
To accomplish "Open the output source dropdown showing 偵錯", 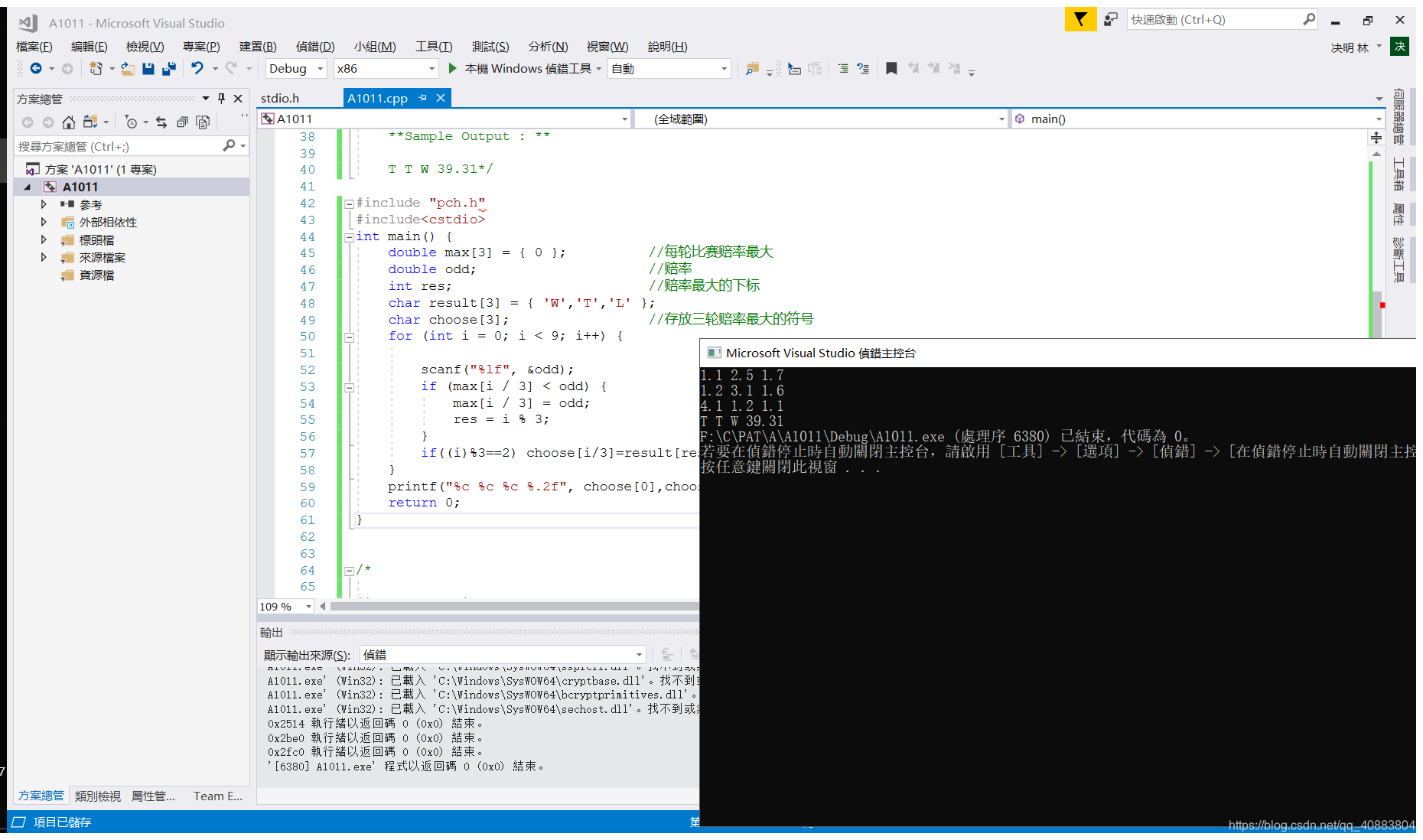I will point(503,655).
